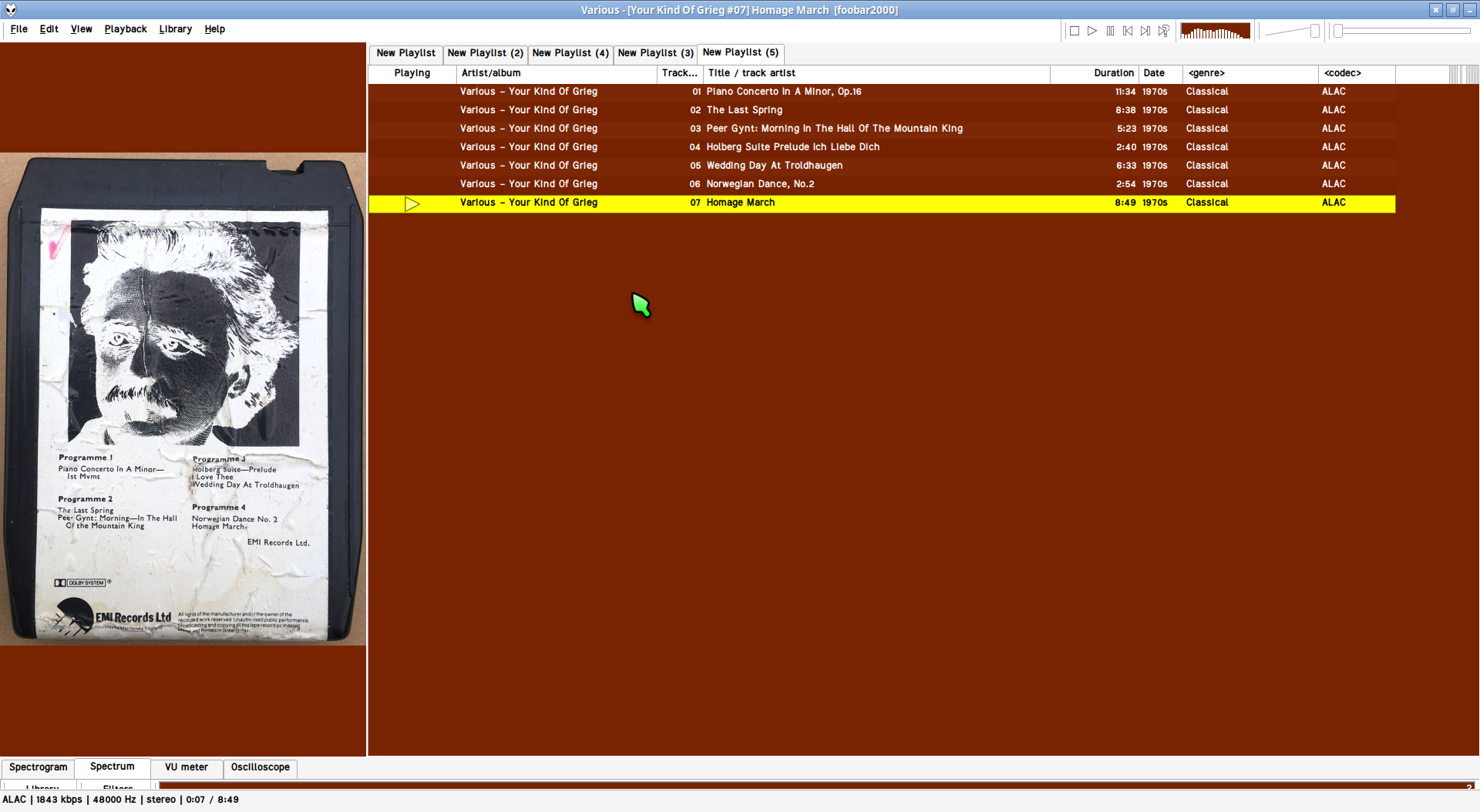
Task: Click artist cell of track 01 row
Action: coord(529,92)
